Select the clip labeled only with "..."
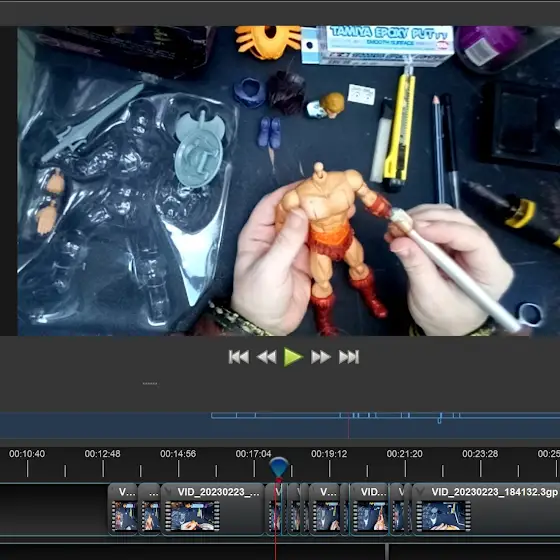560x560 pixels. [149, 509]
